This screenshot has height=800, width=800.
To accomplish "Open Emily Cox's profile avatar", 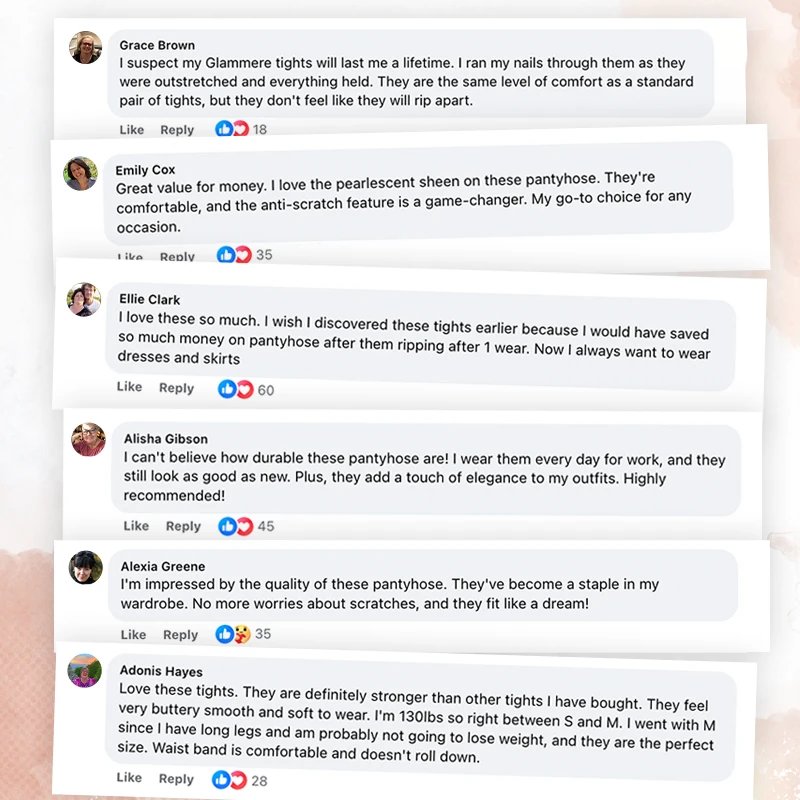I will pyautogui.click(x=80, y=173).
